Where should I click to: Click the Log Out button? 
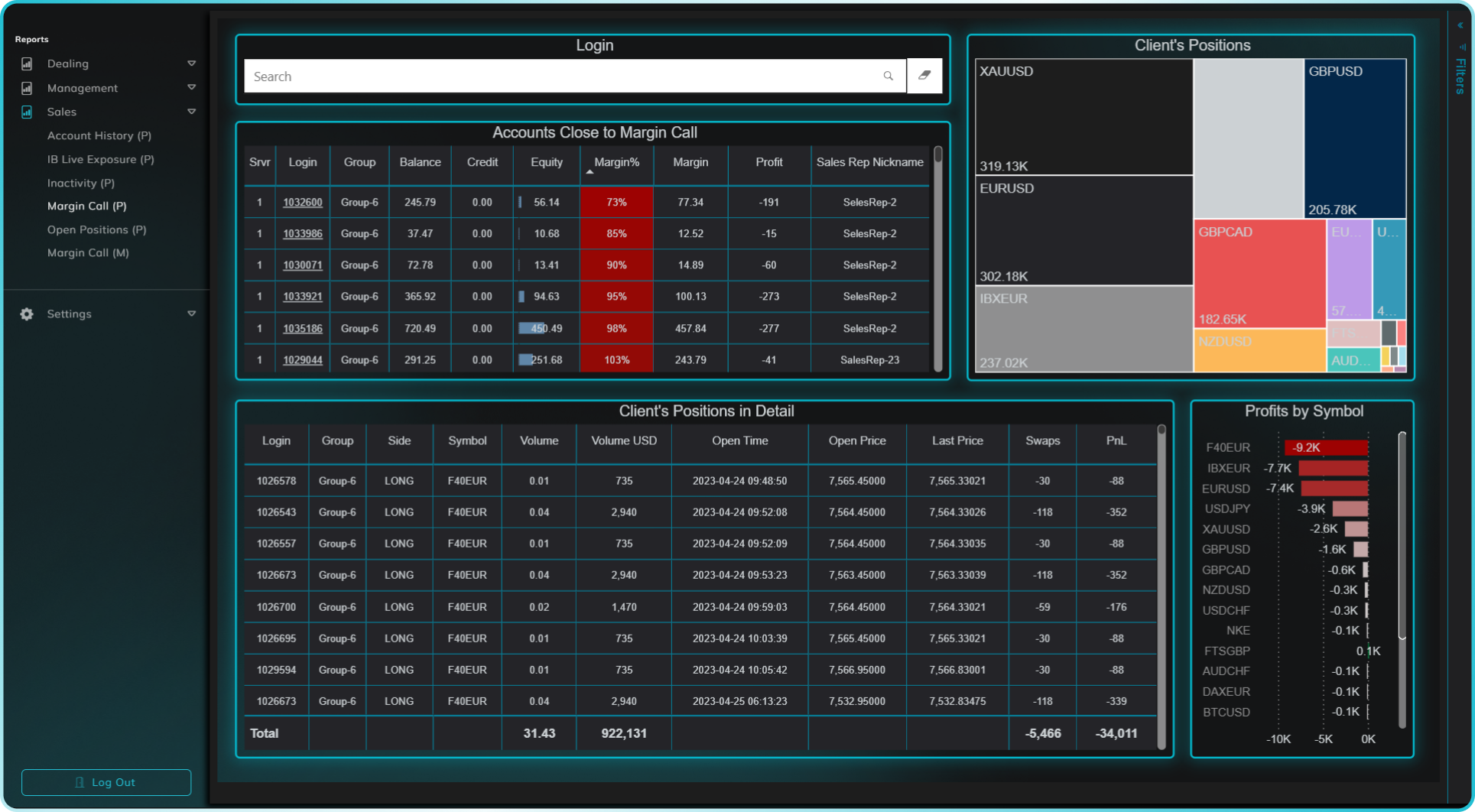click(106, 782)
